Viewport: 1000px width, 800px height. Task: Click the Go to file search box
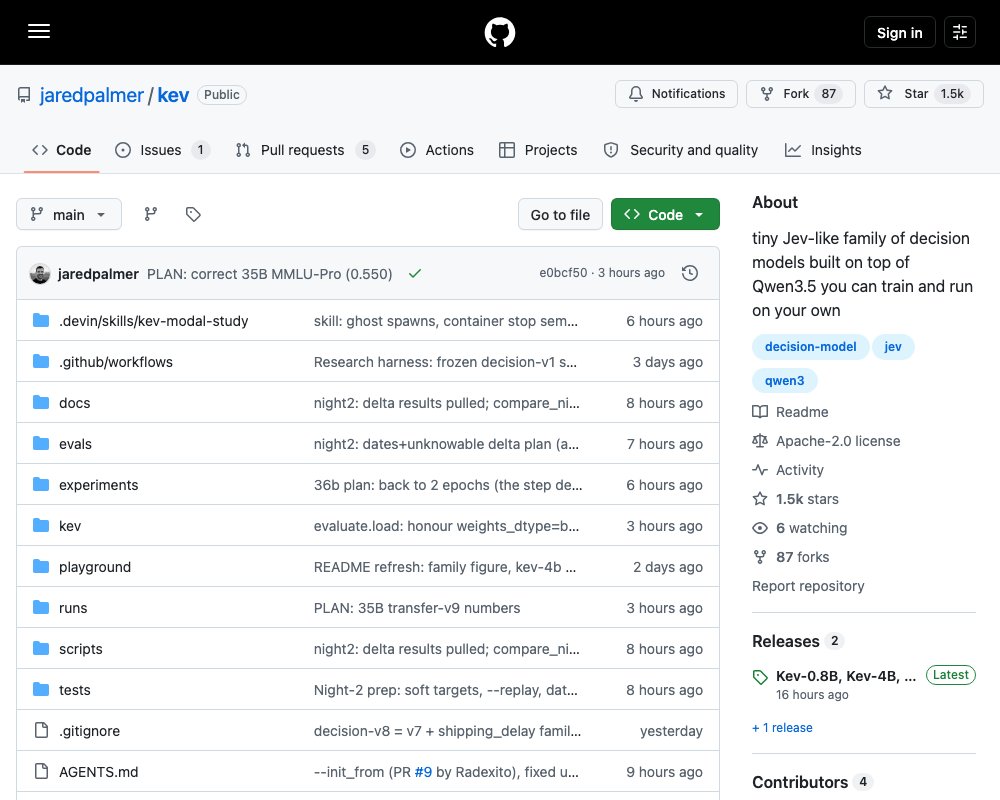coord(560,215)
